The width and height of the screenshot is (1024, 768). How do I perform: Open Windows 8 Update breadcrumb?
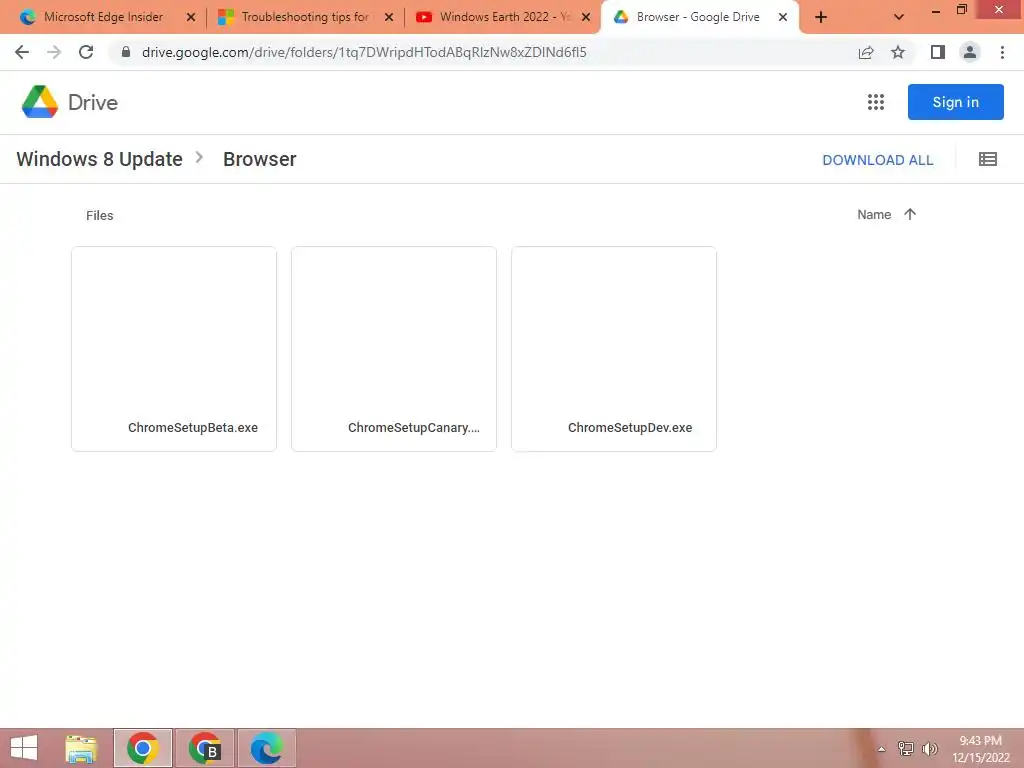pyautogui.click(x=99, y=159)
